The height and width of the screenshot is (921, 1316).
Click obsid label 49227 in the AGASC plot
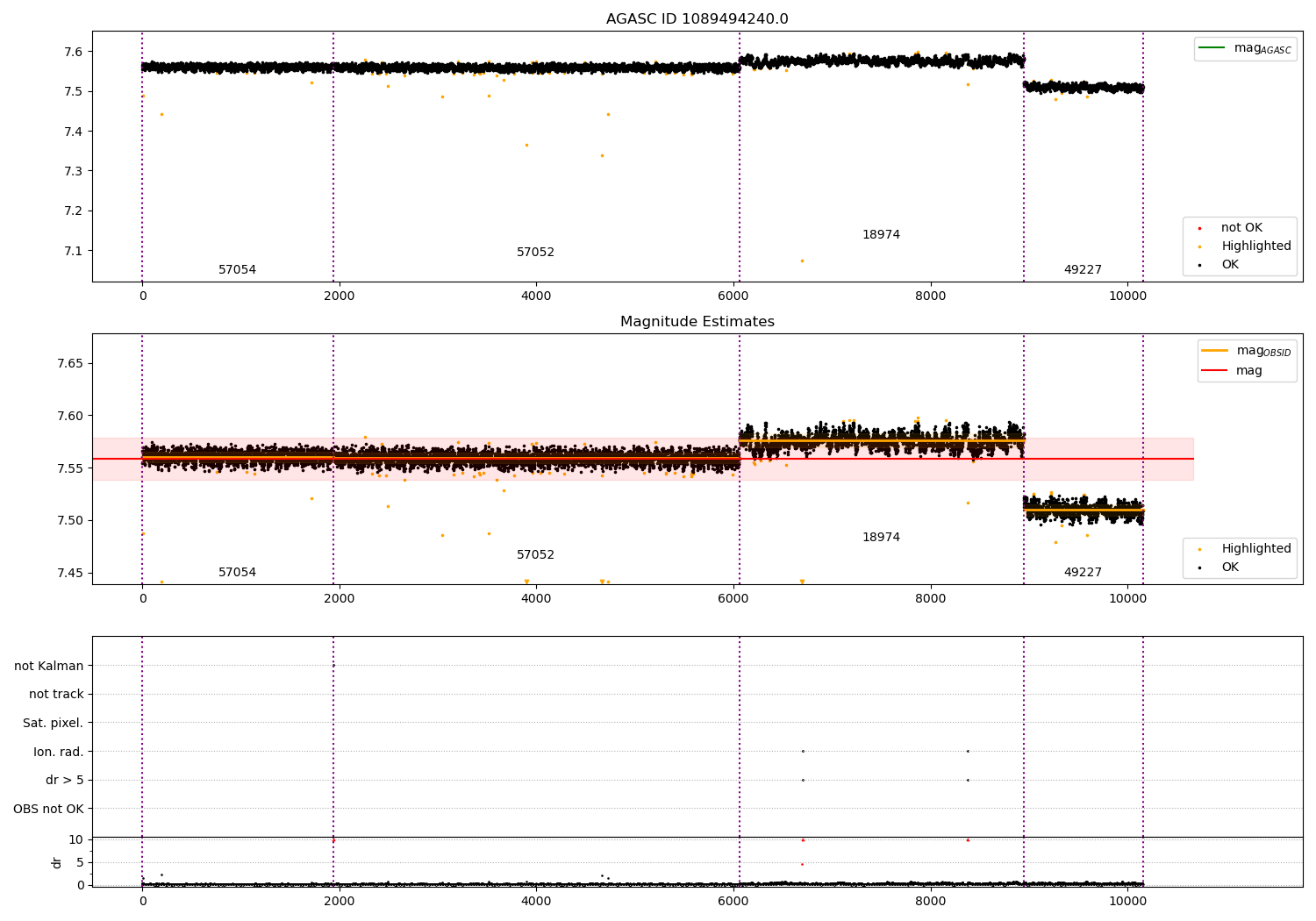(x=1083, y=270)
